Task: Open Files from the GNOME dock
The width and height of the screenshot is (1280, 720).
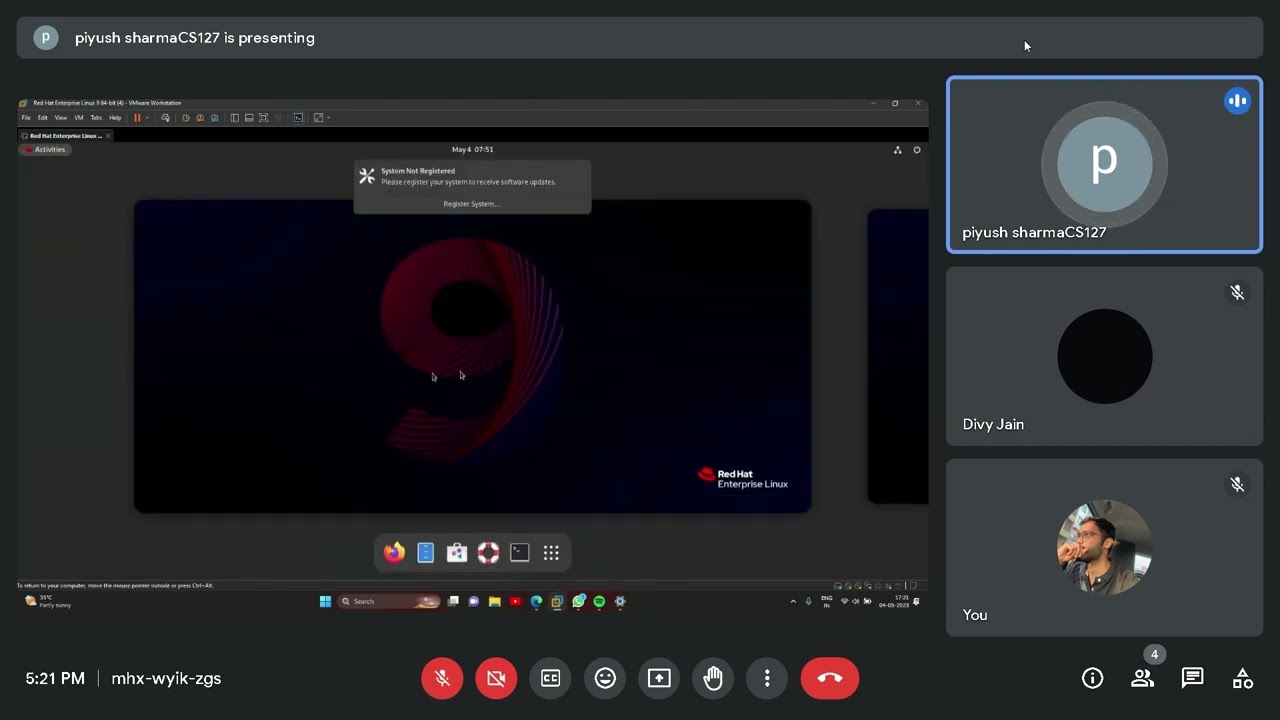Action: pos(425,552)
